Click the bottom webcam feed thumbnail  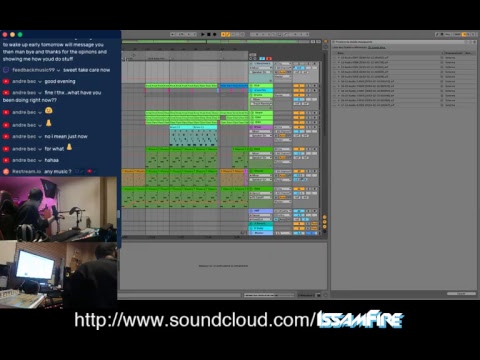[58, 275]
